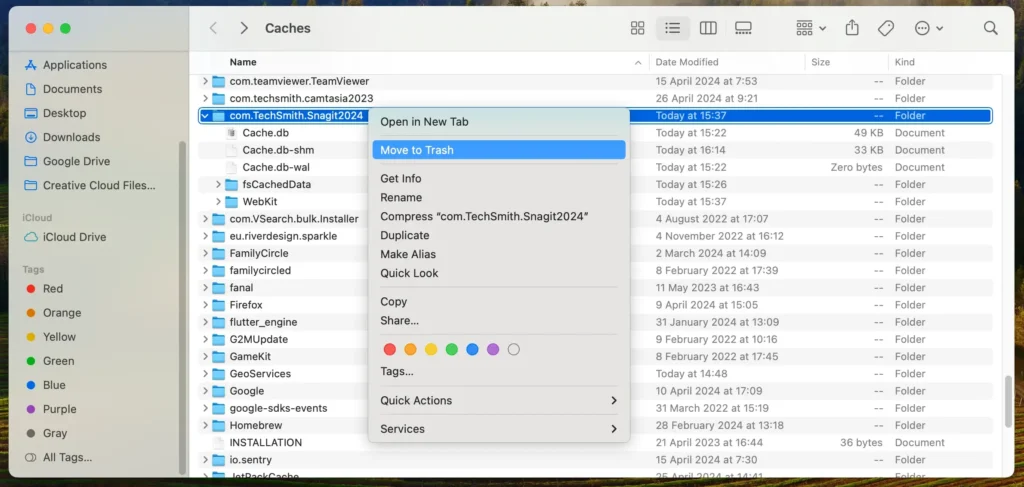Choose Open in New Tab
The width and height of the screenshot is (1024, 487).
pyautogui.click(x=499, y=121)
